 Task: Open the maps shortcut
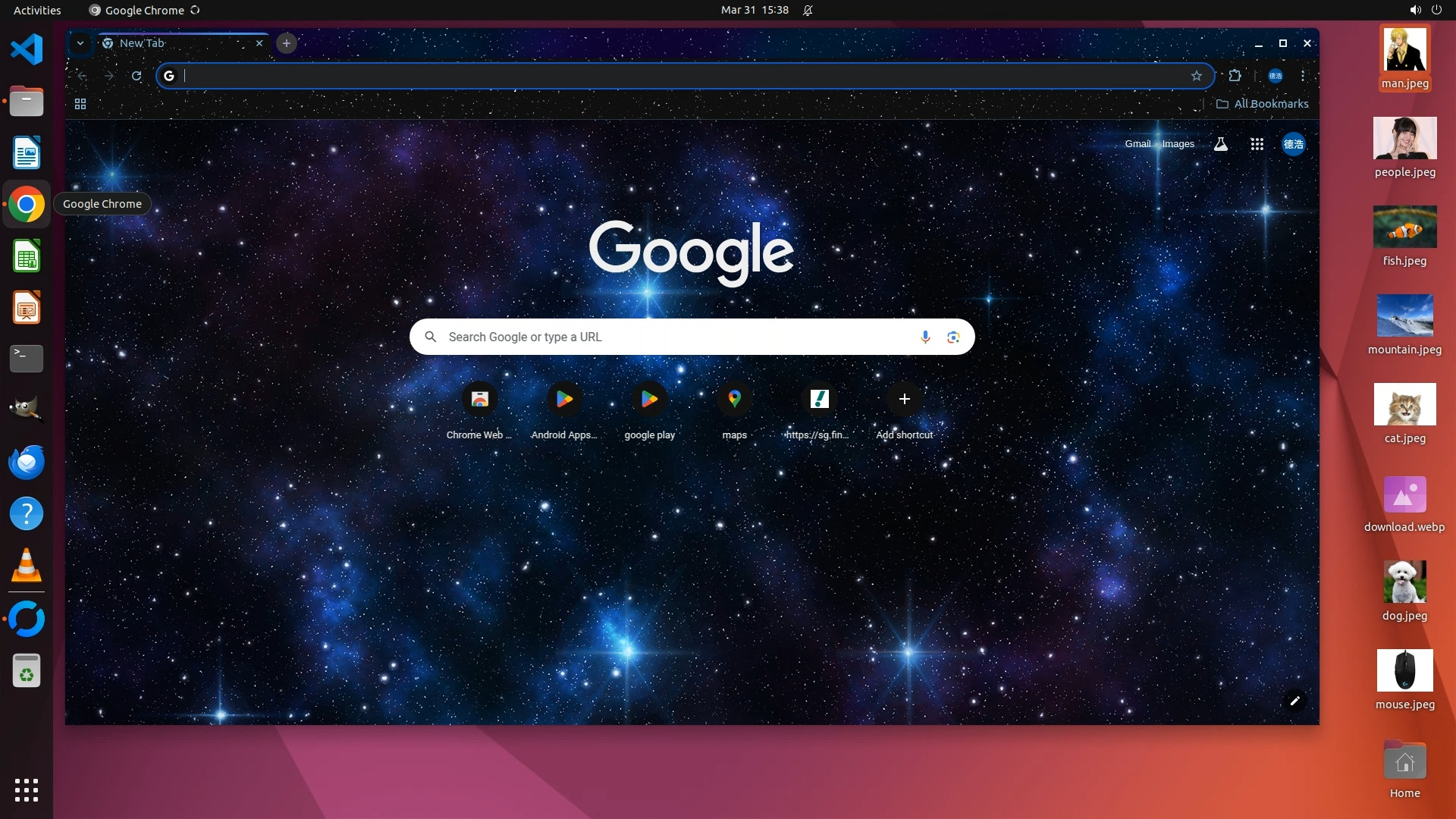(734, 400)
